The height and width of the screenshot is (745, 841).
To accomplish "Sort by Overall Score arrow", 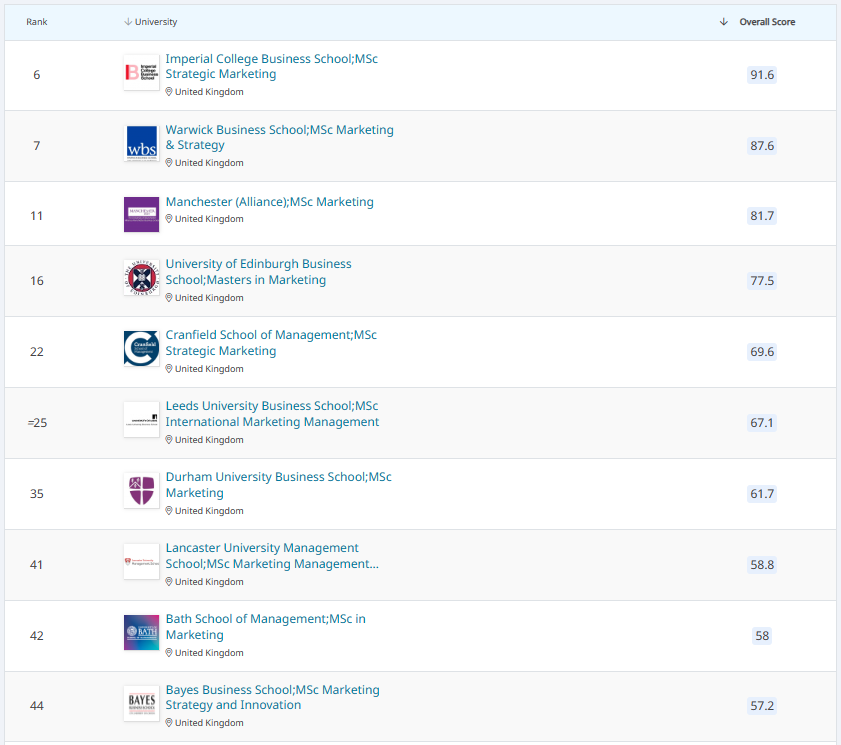I will click(x=724, y=21).
